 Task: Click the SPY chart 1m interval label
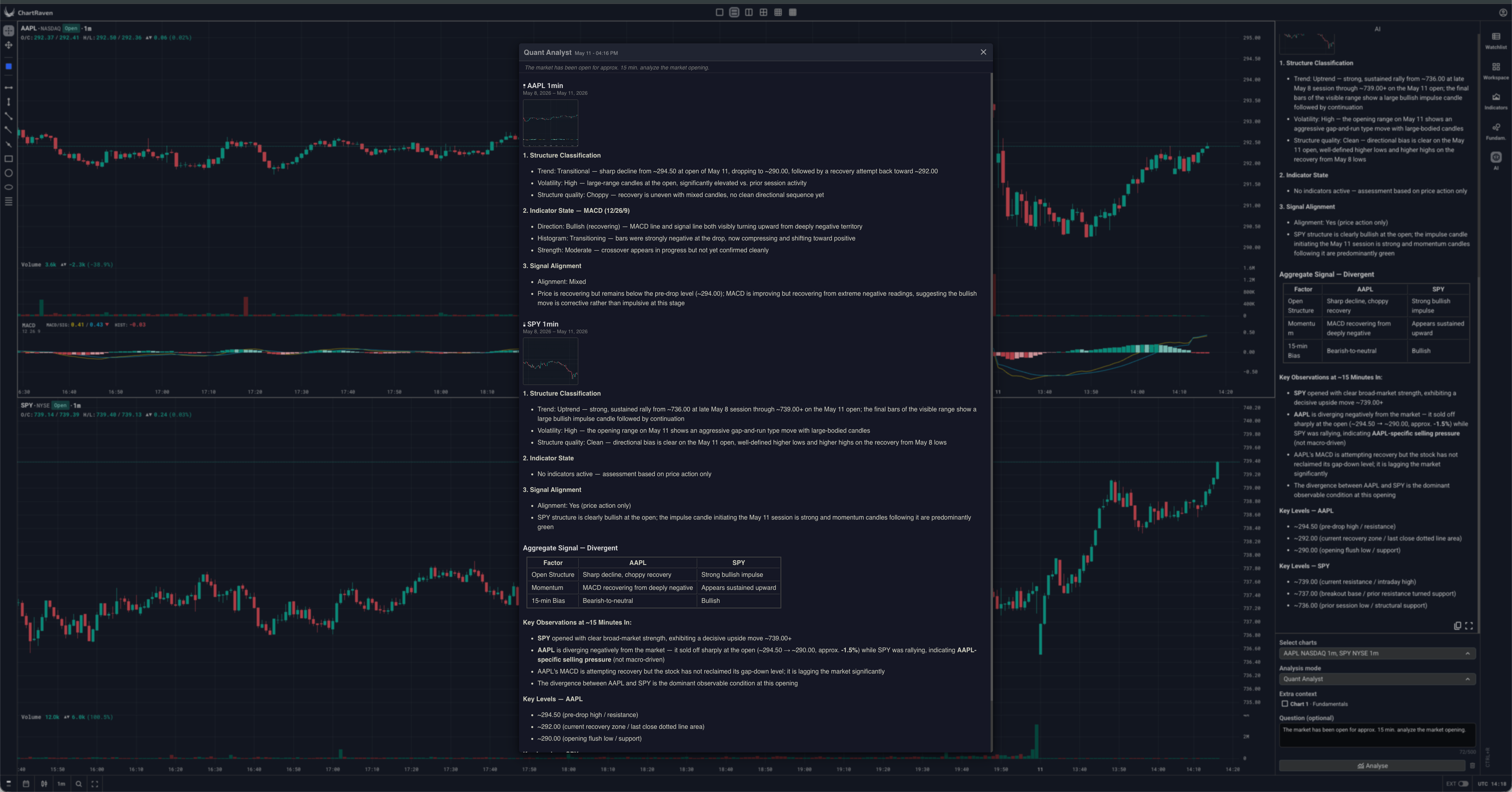coord(76,405)
